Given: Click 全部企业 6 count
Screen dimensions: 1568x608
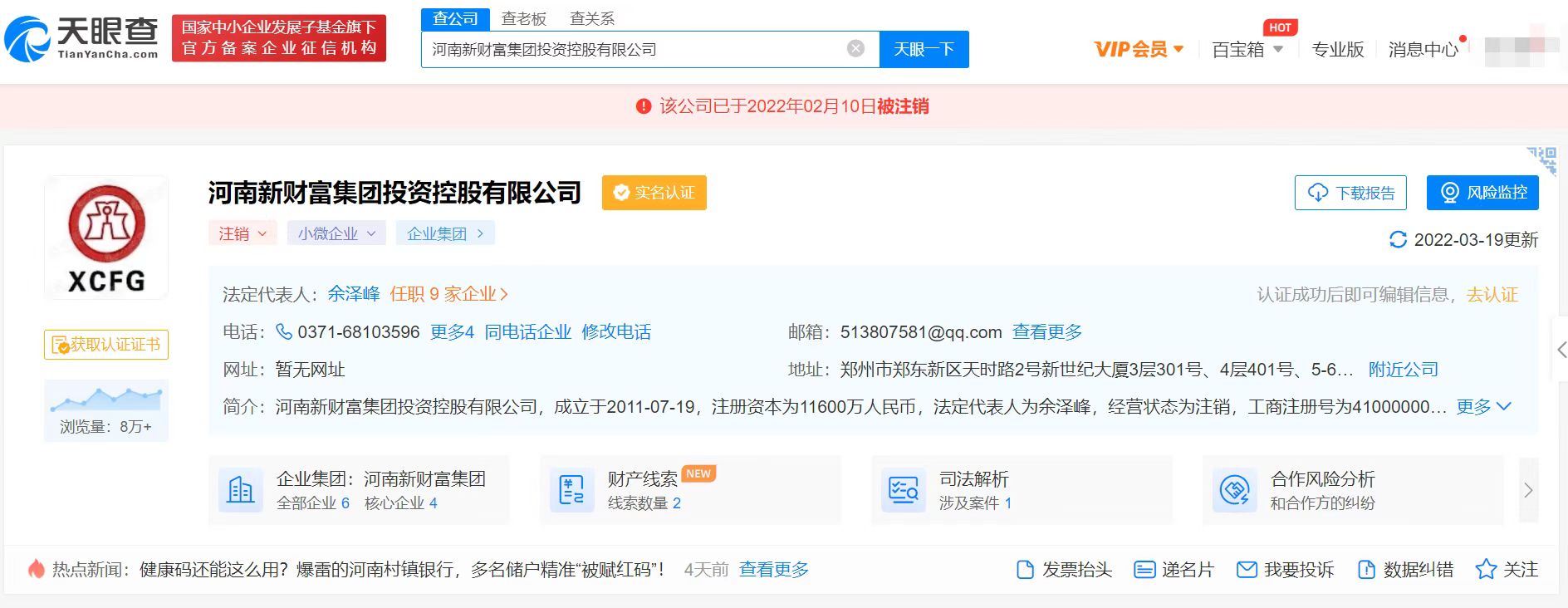Looking at the screenshot, I should pyautogui.click(x=313, y=503).
